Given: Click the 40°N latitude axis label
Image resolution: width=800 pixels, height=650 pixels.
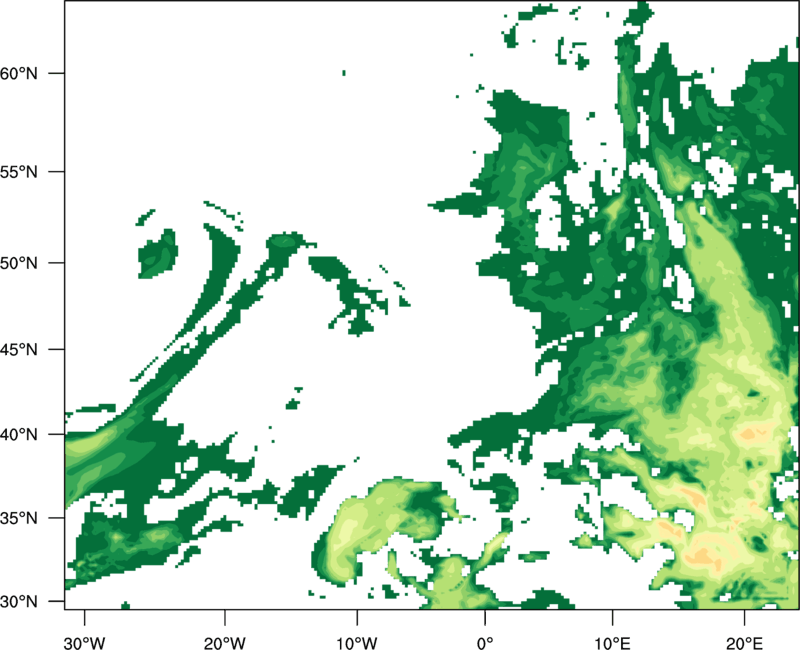Looking at the screenshot, I should (x=19, y=435).
